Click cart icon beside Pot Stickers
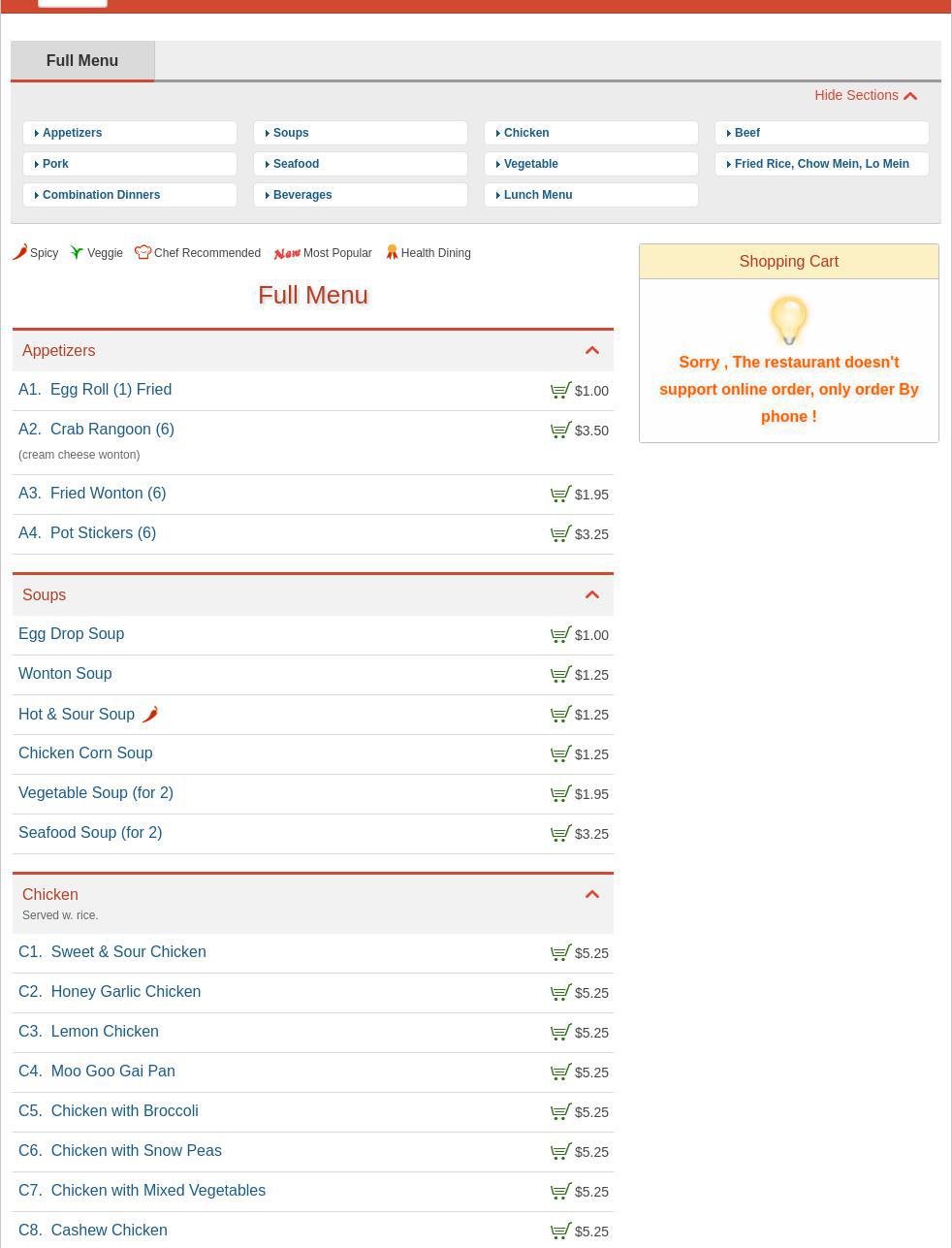Image resolution: width=952 pixels, height=1248 pixels. [560, 534]
